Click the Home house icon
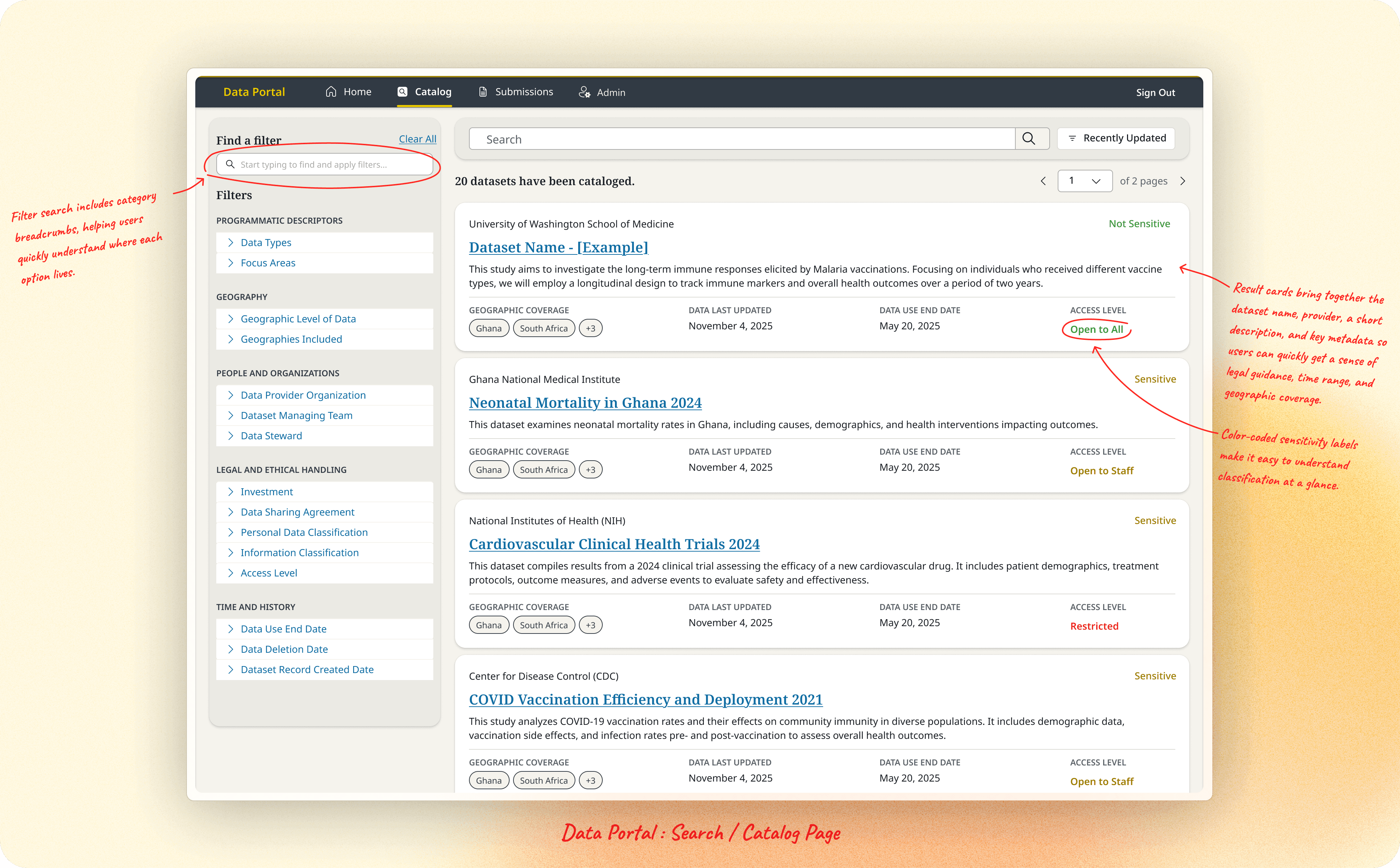The height and width of the screenshot is (868, 1400). pos(331,92)
